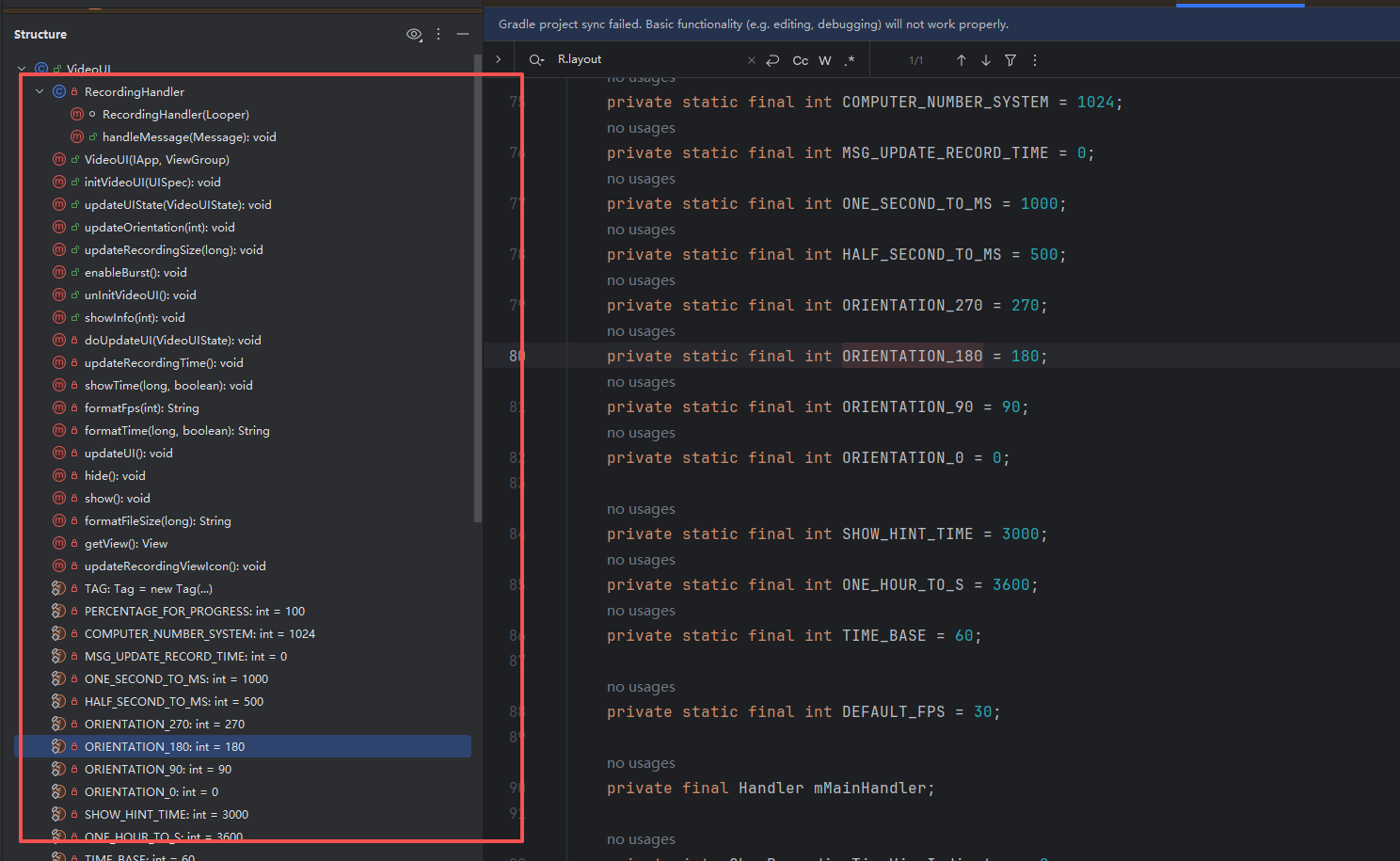Select show(): void method
Viewport: 1400px width, 861px height.
coord(117,498)
